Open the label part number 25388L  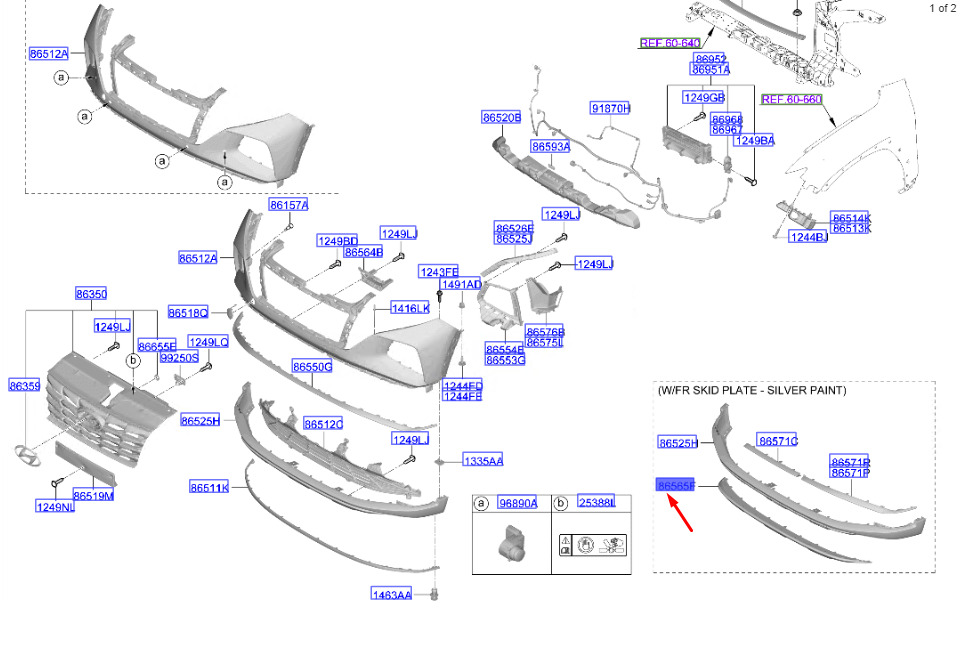point(596,502)
